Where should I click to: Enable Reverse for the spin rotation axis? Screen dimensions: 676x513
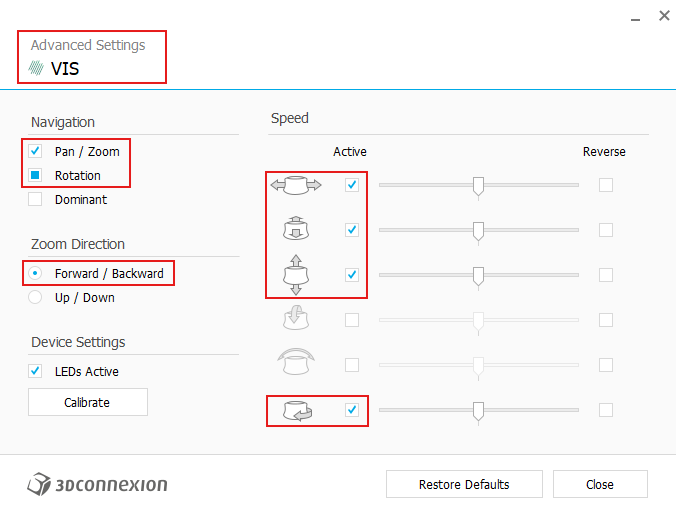pos(605,409)
